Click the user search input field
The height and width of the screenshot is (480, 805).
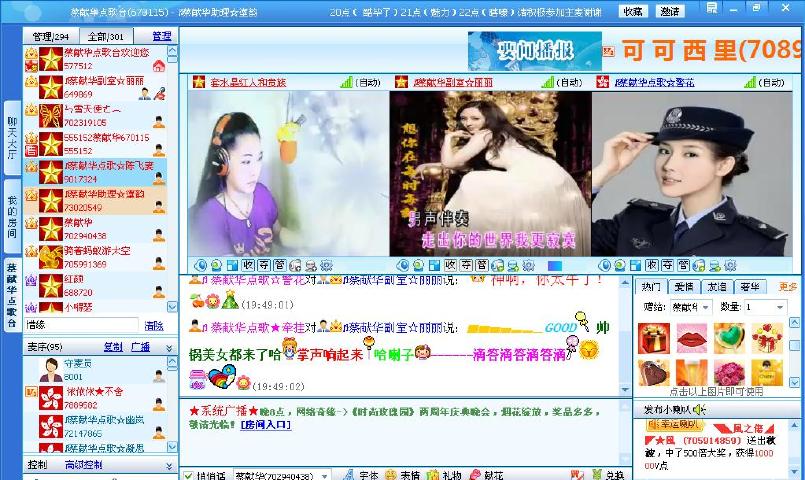click(80, 325)
